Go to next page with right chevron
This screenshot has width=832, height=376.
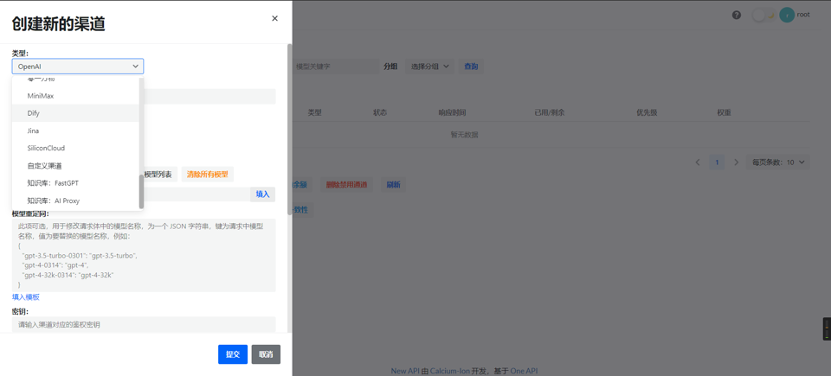[736, 162]
